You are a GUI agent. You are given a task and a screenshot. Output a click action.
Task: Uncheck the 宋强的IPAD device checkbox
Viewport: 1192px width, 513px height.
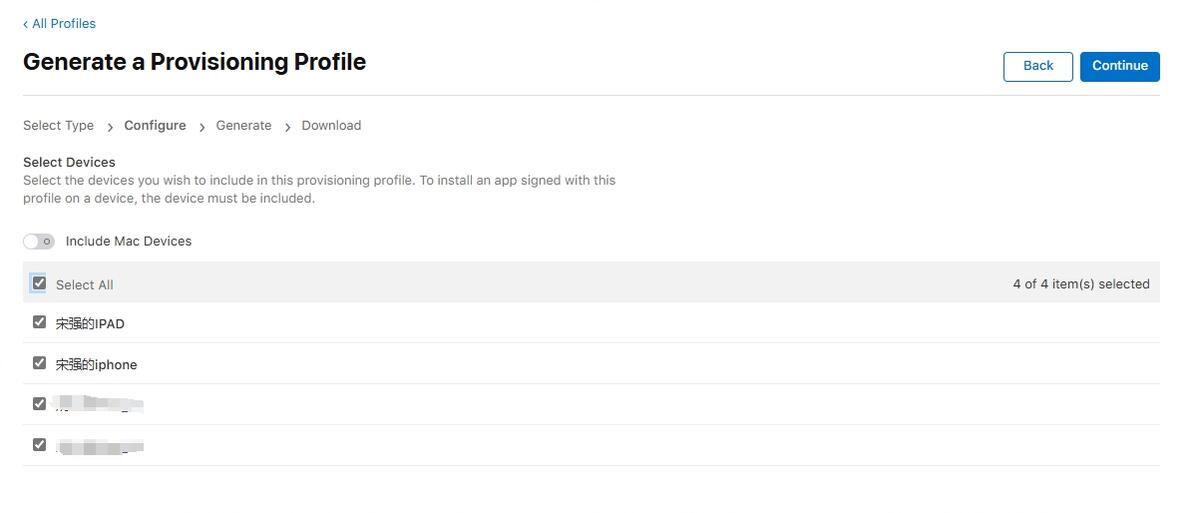[x=39, y=322]
